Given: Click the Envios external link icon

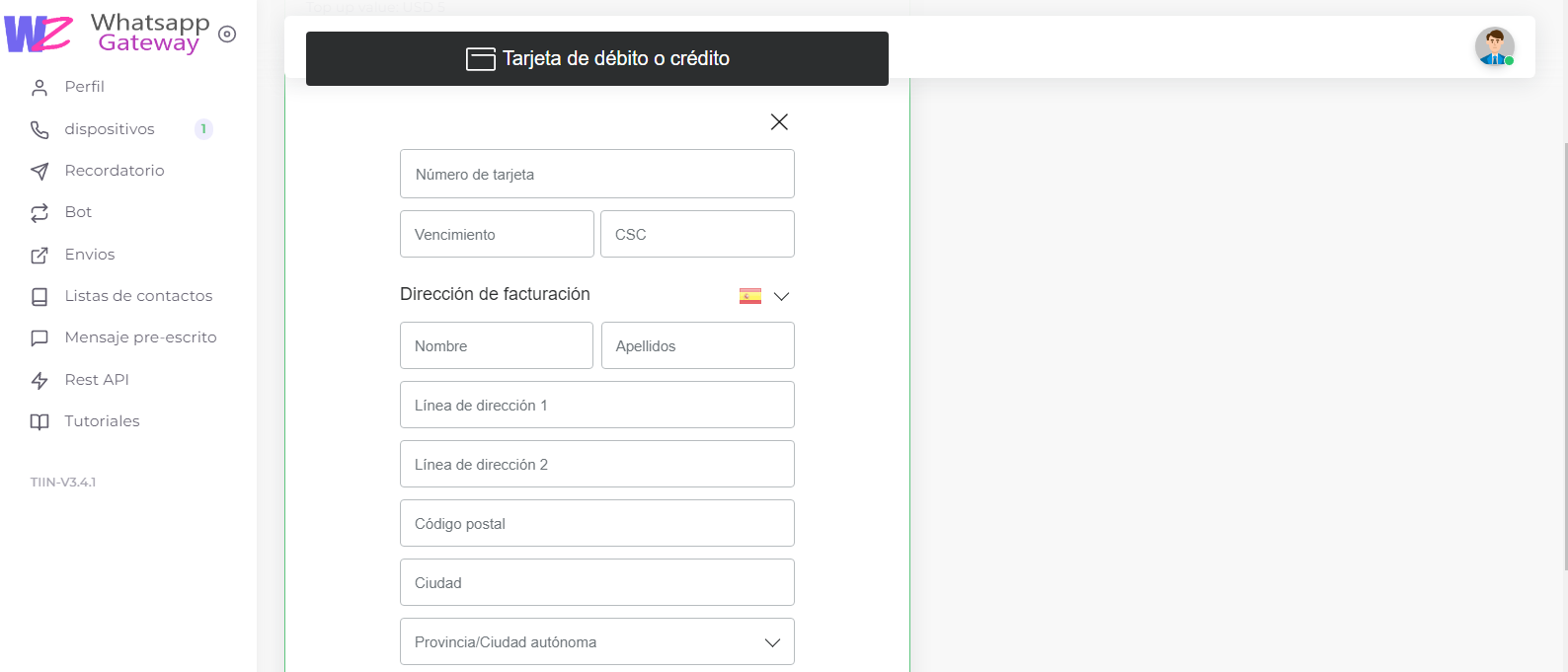Looking at the screenshot, I should 39,256.
